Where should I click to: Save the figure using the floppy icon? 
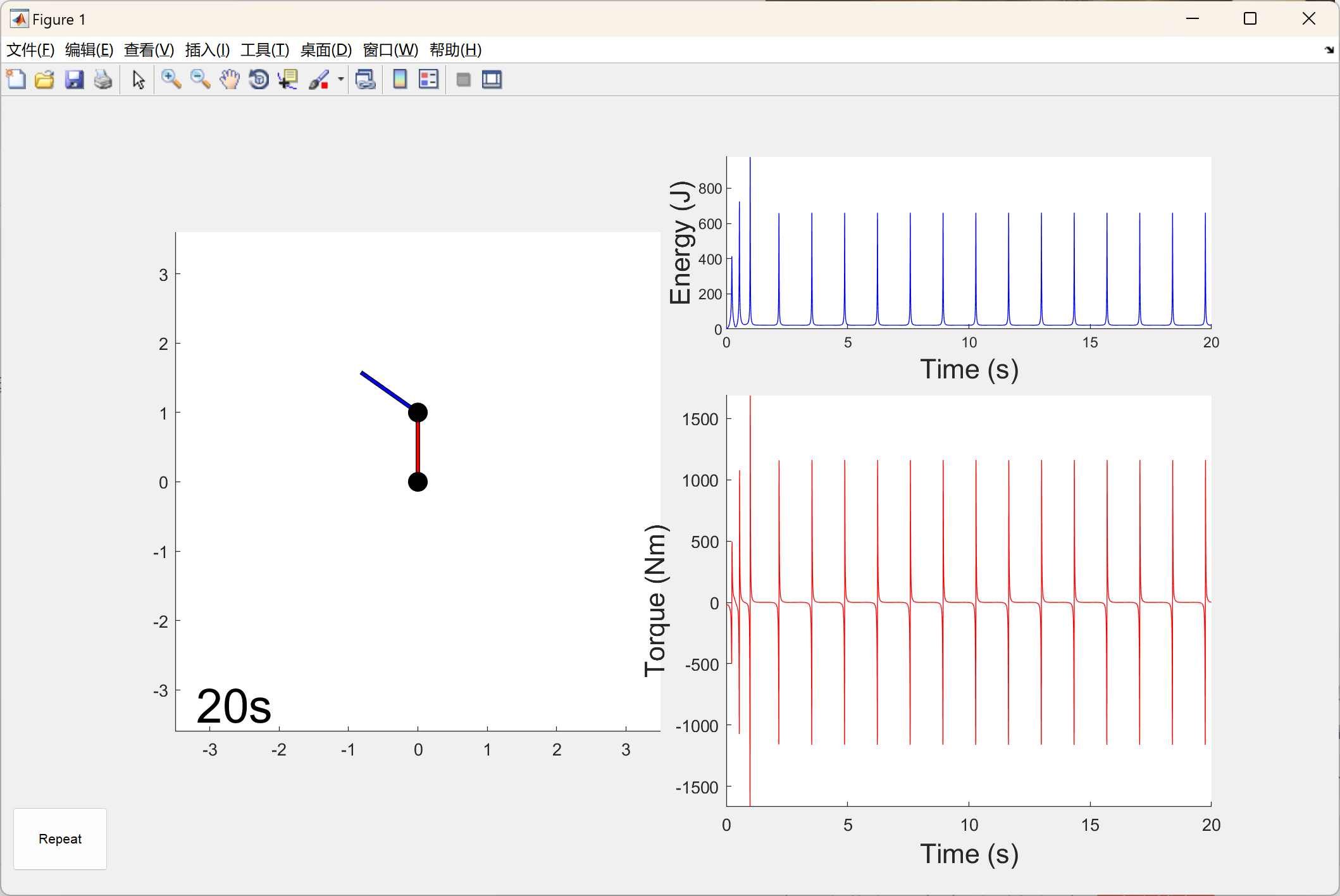click(74, 80)
